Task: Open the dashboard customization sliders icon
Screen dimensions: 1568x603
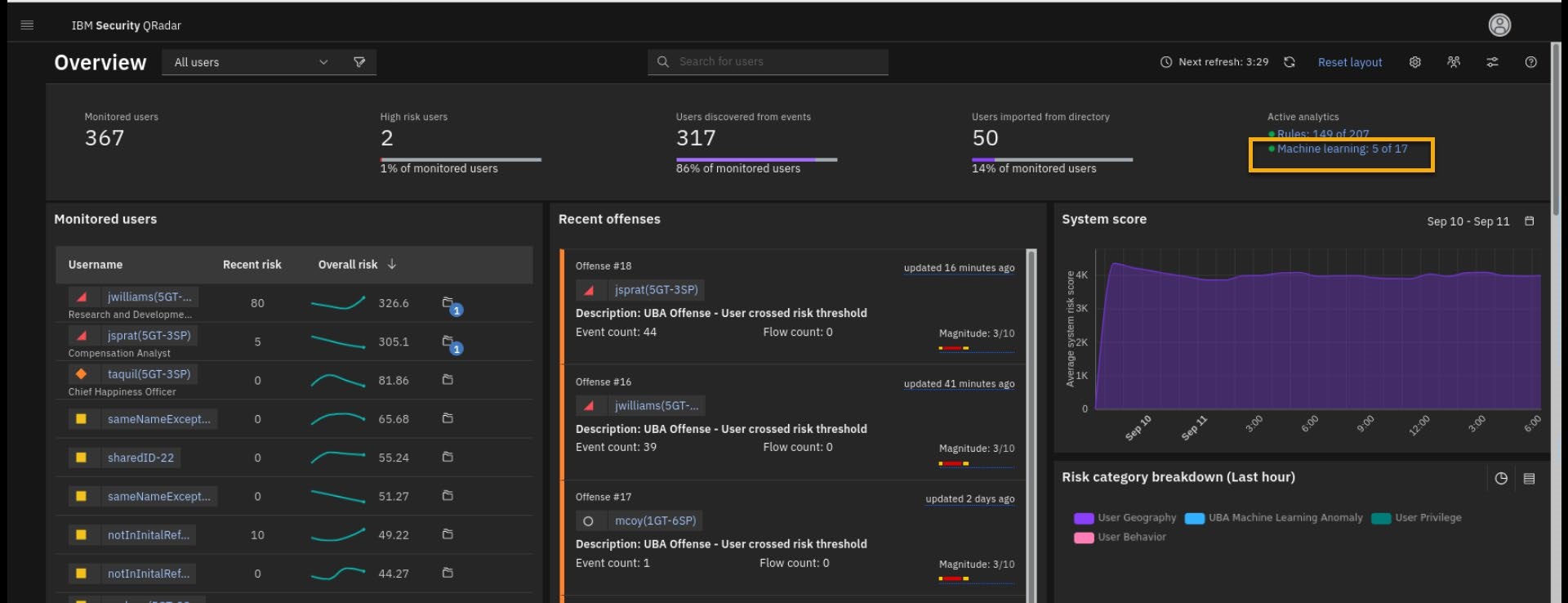Action: pyautogui.click(x=1492, y=62)
